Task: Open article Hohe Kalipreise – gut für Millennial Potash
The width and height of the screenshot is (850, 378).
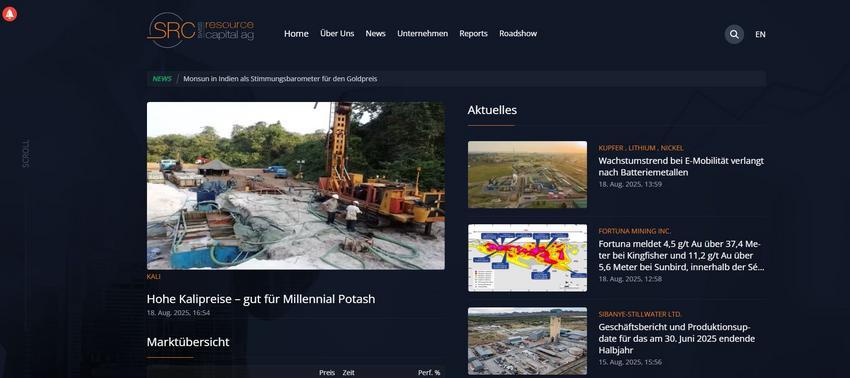Action: coord(261,299)
